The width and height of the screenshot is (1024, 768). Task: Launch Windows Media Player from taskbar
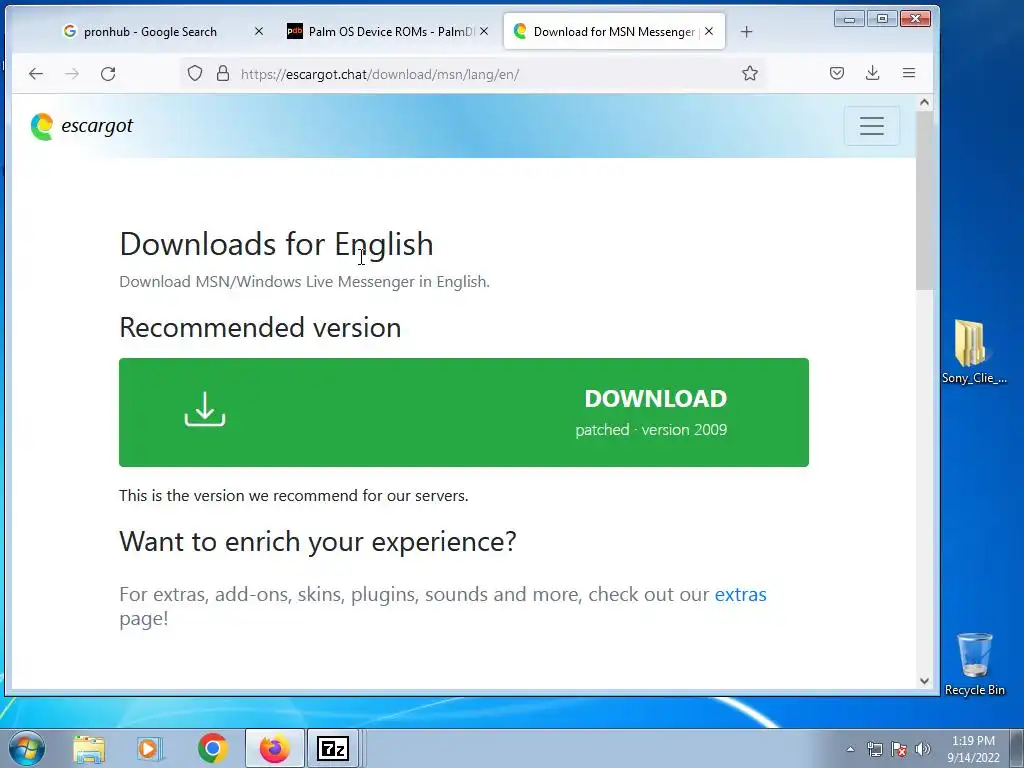[x=150, y=749]
